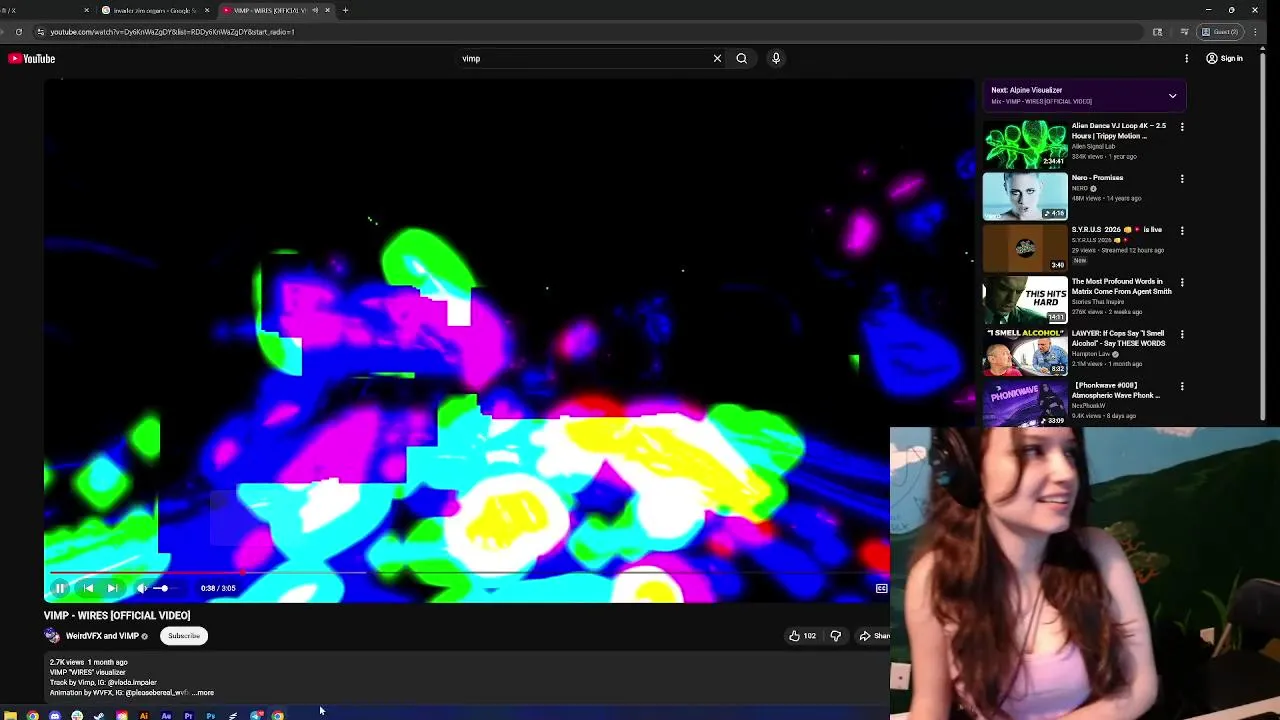Expand the Next: Alpine Visualizer mix panel
The image size is (1280, 720).
coord(1172,95)
